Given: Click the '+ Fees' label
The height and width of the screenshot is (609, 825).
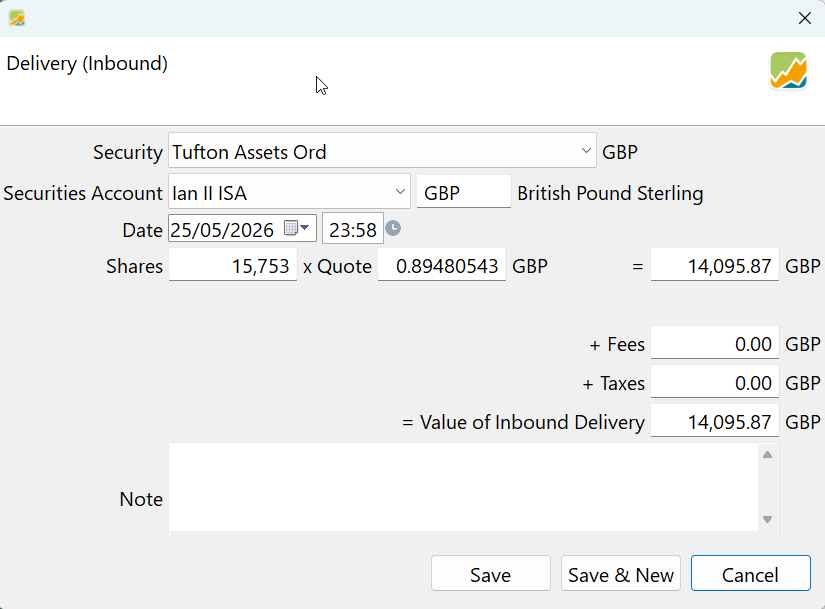Looking at the screenshot, I should pos(617,344).
